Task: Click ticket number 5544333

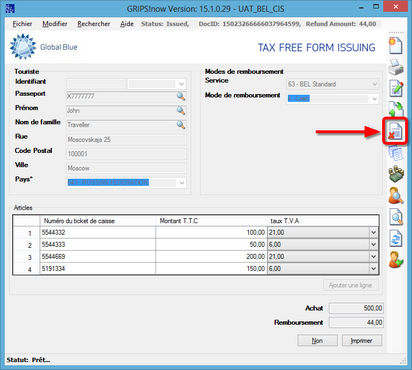Action: point(98,245)
